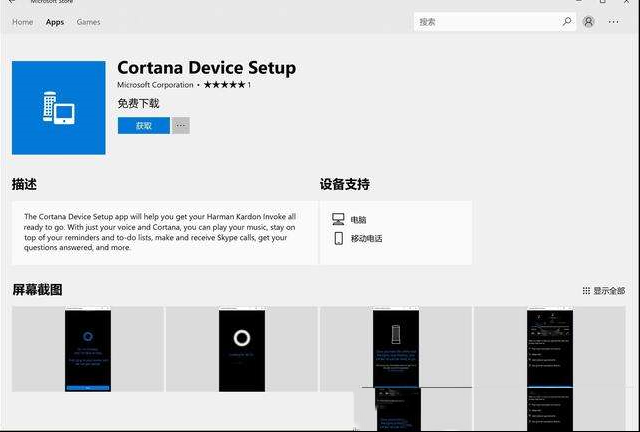Click the 电脑 computer icon
Viewport: 640px width, 432px height.
tap(338, 219)
